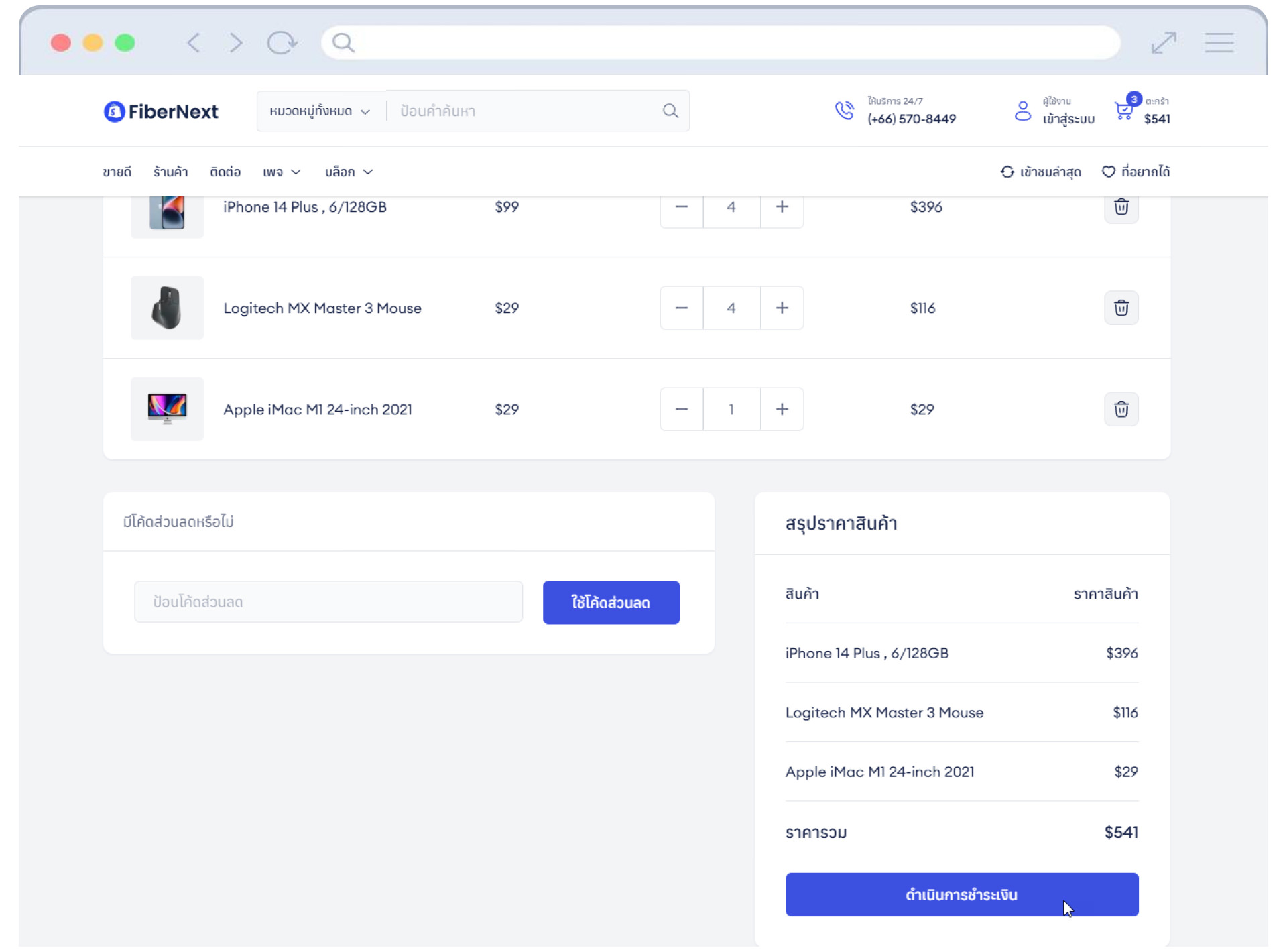Click the ป้อนโค้ดส่วนลด coupon input

pyautogui.click(x=328, y=602)
